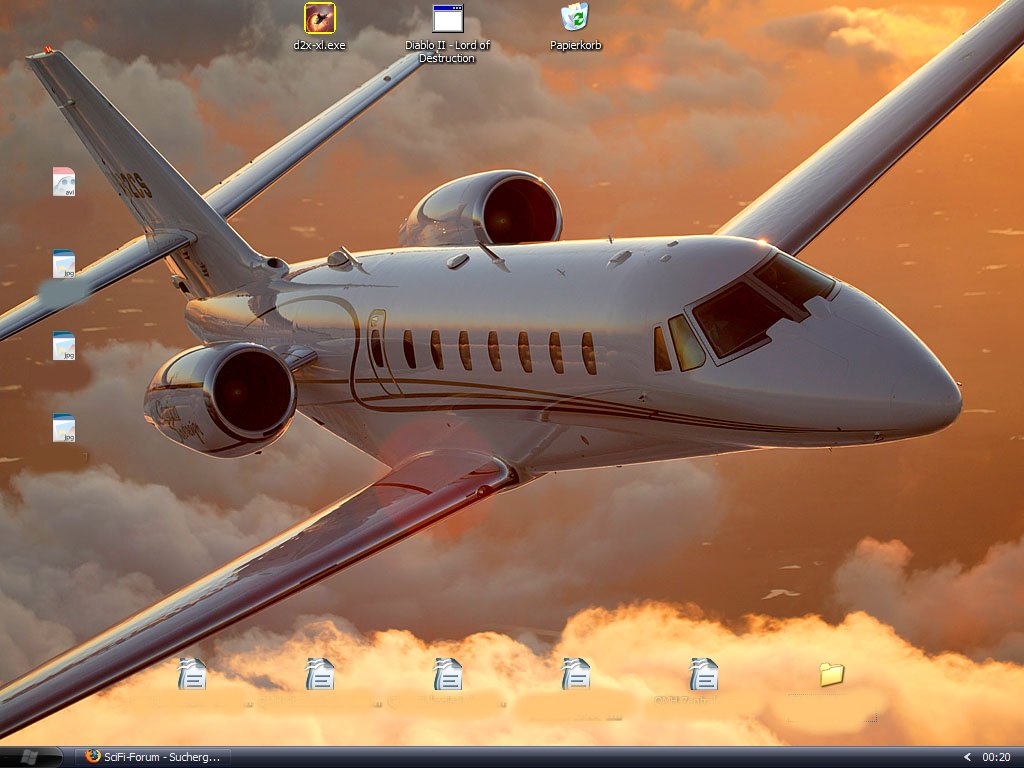Select the lowest jpg image file icon
The image size is (1024, 768).
click(x=64, y=428)
